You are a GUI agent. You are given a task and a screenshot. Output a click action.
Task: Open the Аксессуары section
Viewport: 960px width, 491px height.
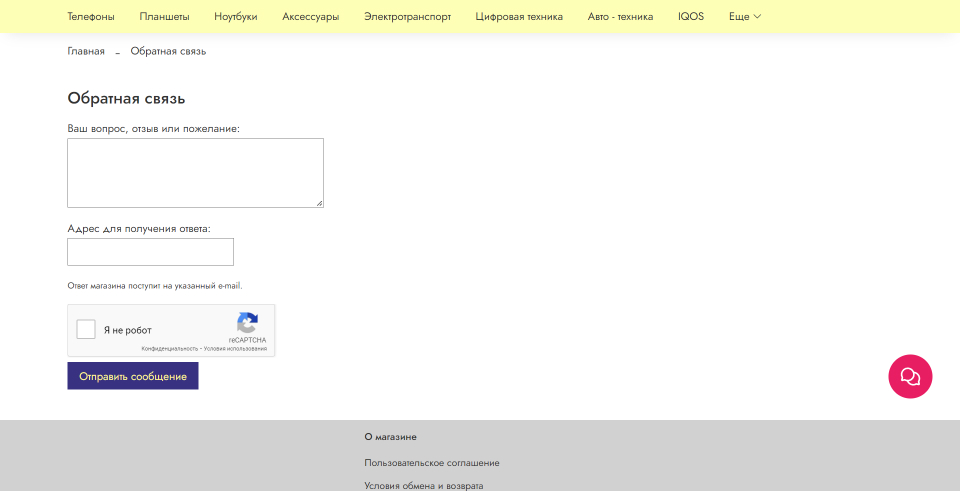tap(310, 17)
